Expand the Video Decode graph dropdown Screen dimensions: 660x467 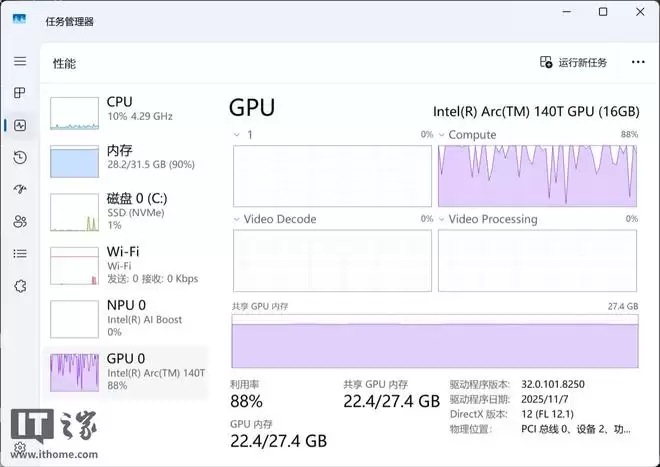[237, 219]
